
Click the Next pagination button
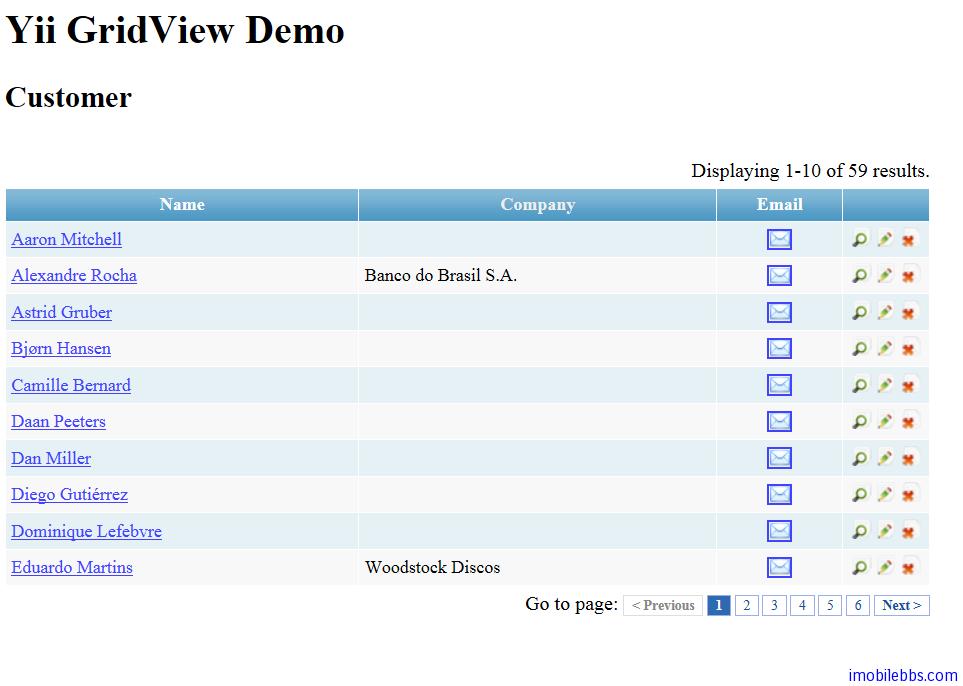point(901,605)
